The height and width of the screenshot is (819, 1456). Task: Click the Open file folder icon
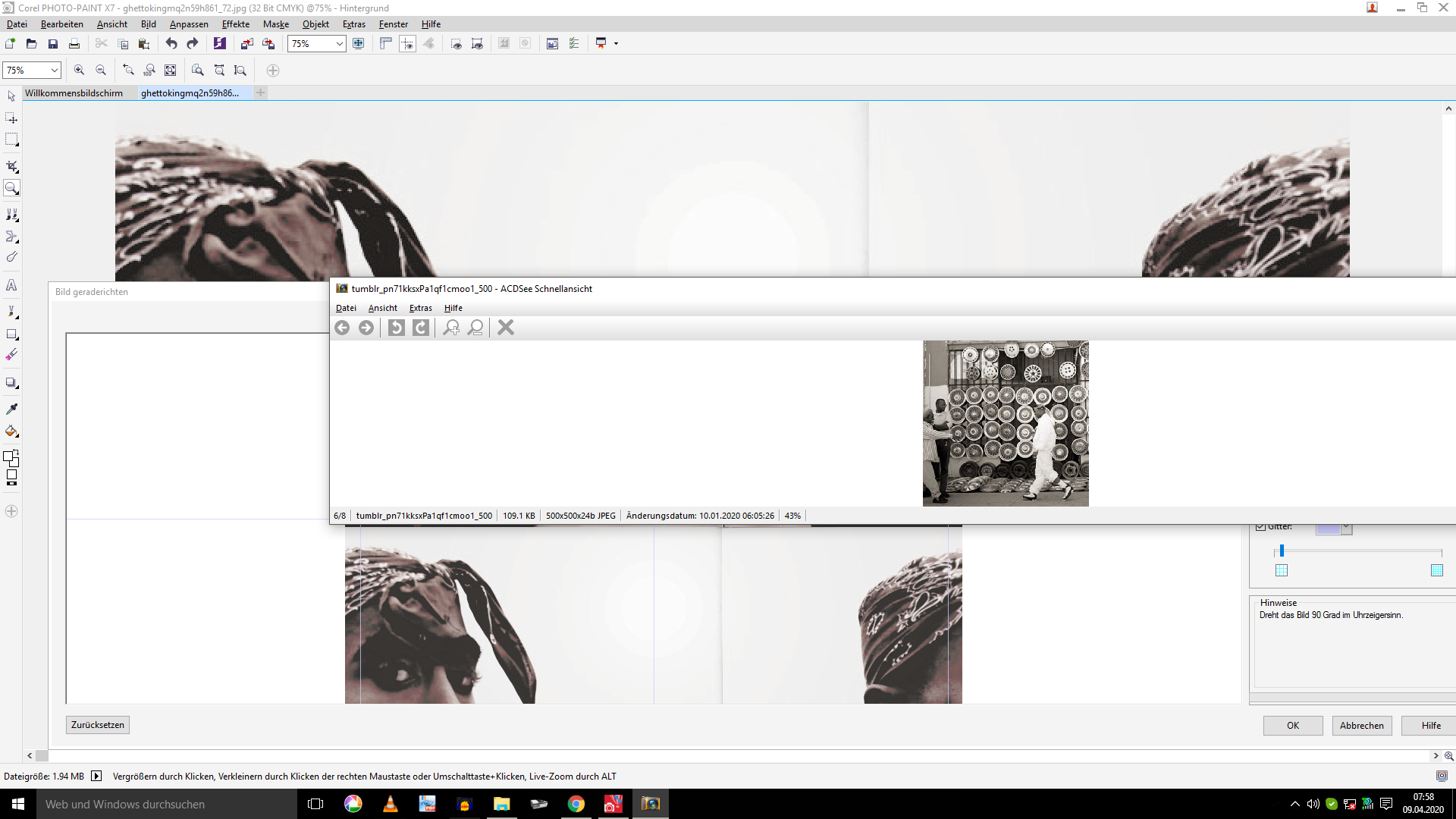32,44
